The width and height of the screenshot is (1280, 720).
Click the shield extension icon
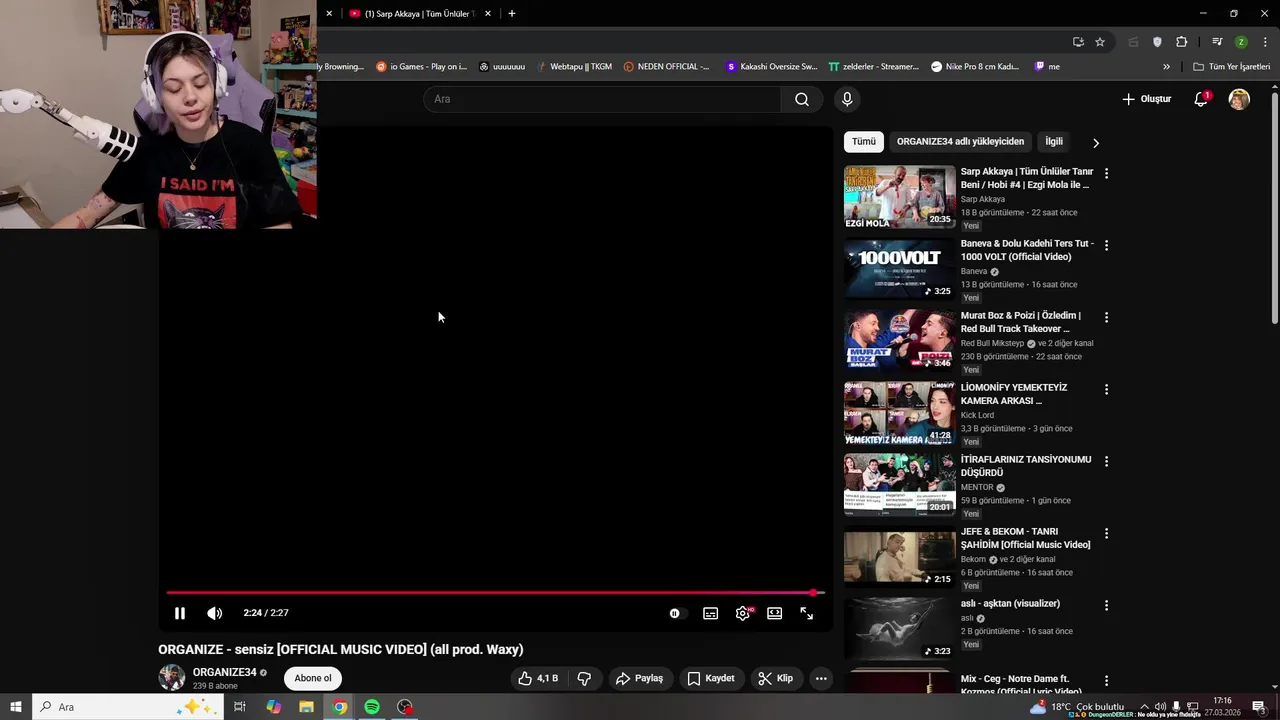[x=1158, y=42]
